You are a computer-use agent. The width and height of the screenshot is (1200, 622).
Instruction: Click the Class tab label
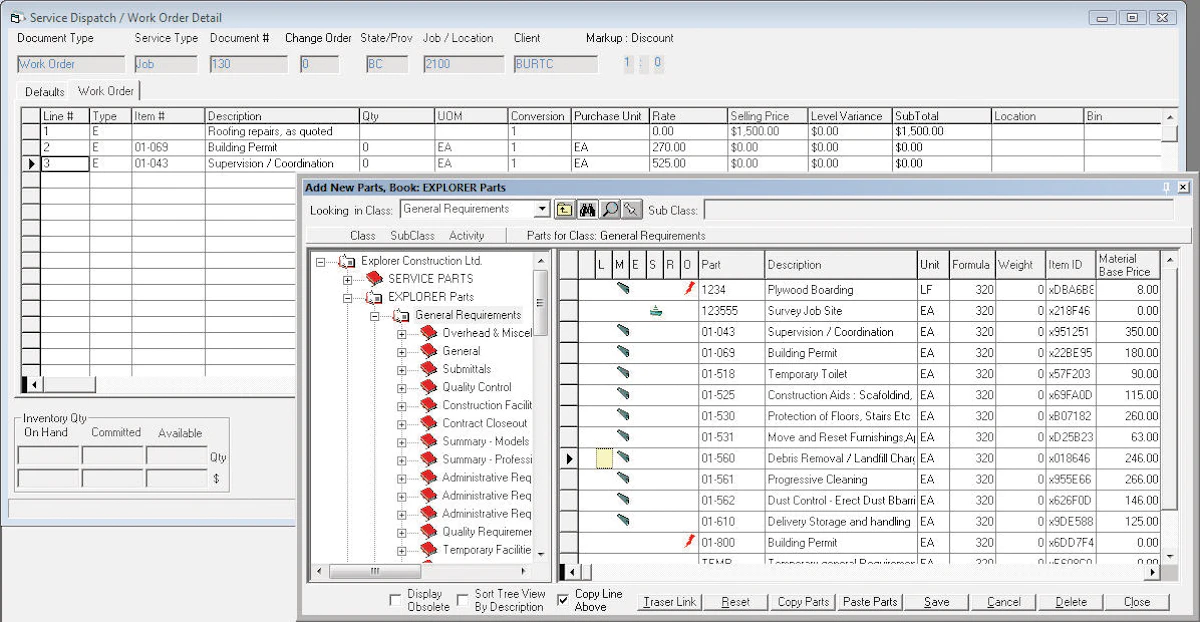(363, 236)
